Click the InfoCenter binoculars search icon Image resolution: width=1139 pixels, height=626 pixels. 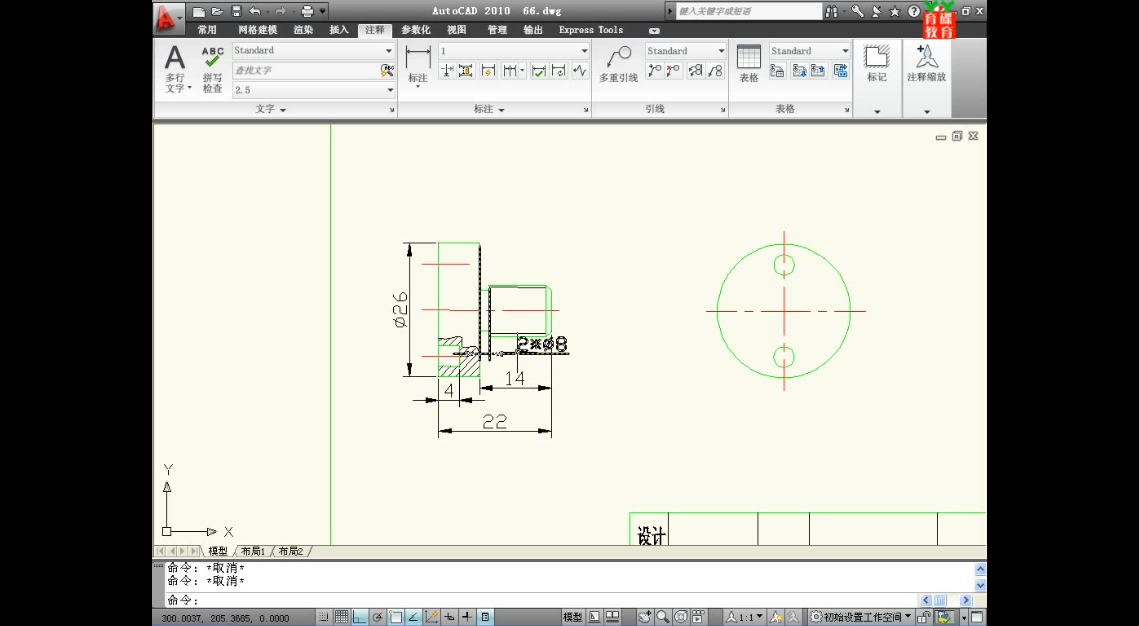pyautogui.click(x=832, y=12)
